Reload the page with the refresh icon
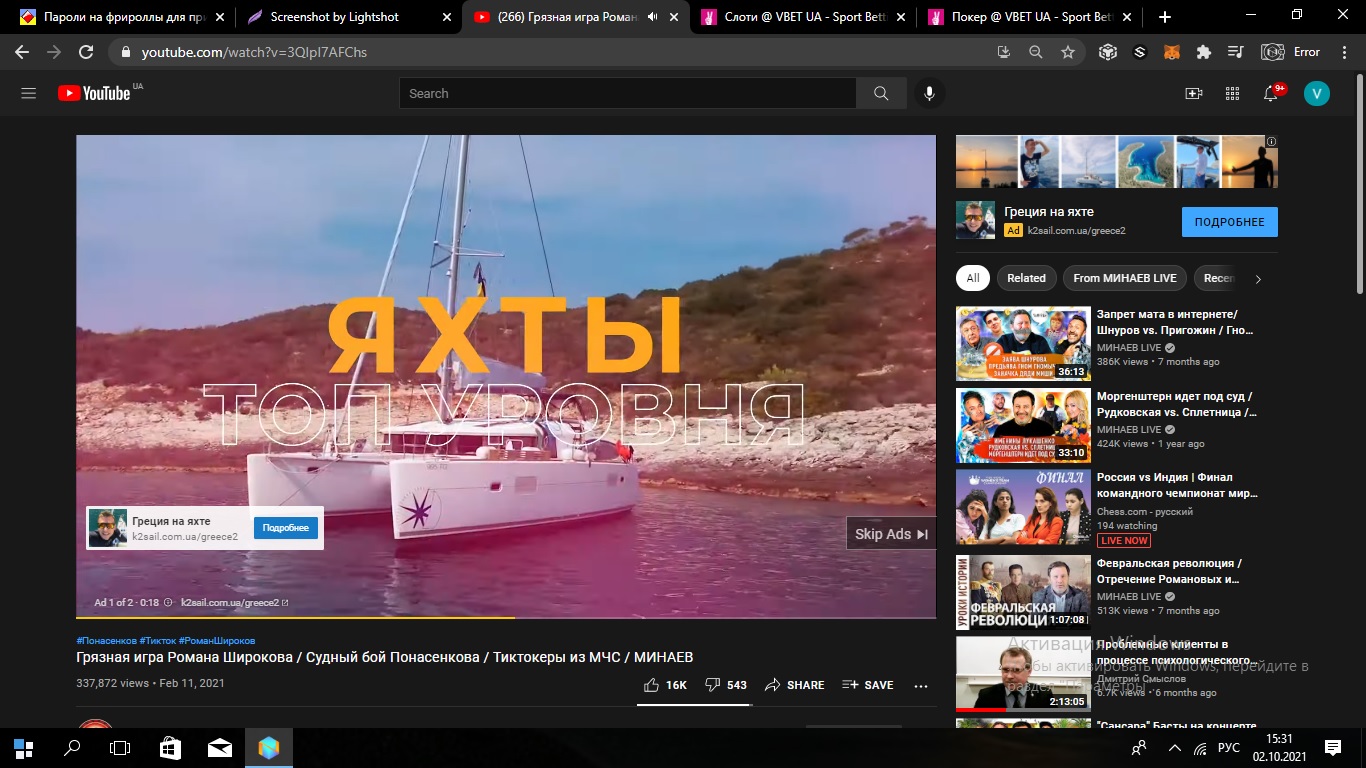1366x768 pixels. [x=86, y=52]
